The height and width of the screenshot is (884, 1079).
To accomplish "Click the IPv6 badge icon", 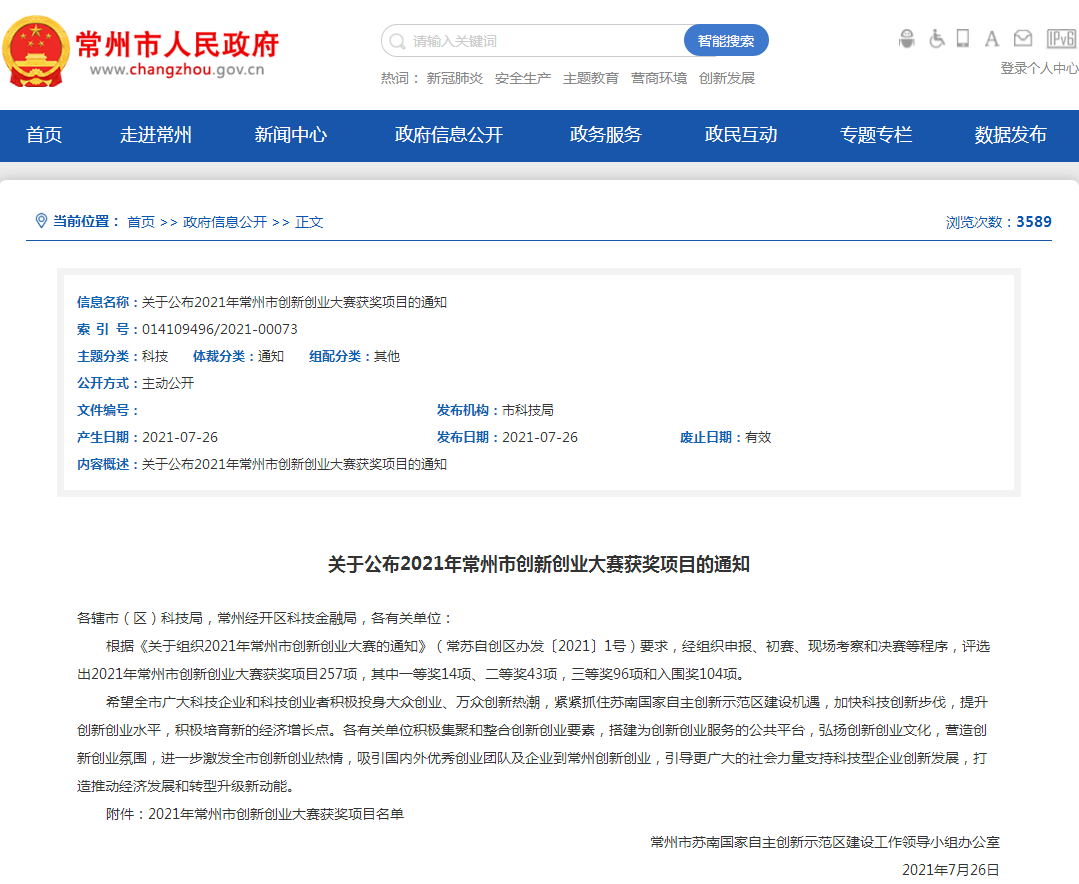I will point(1061,39).
